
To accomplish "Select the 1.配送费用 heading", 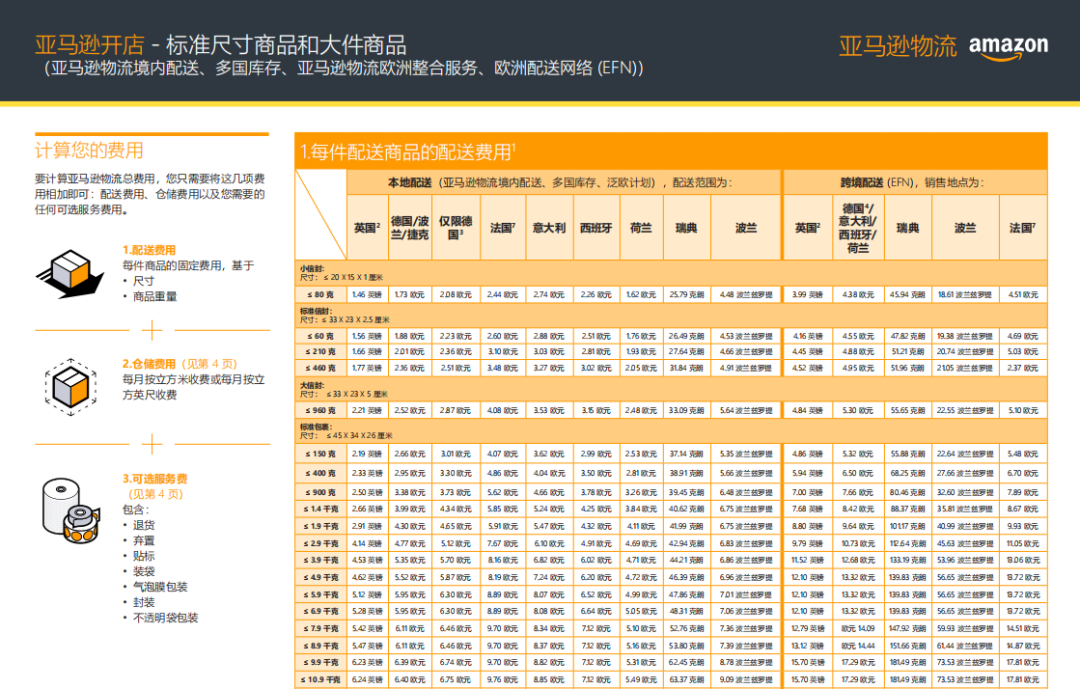I will coord(149,250).
